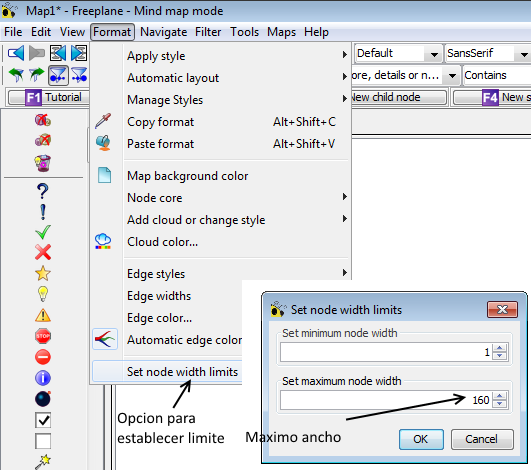Add the red STOP sign icon
531x470 pixels.
coord(43,336)
